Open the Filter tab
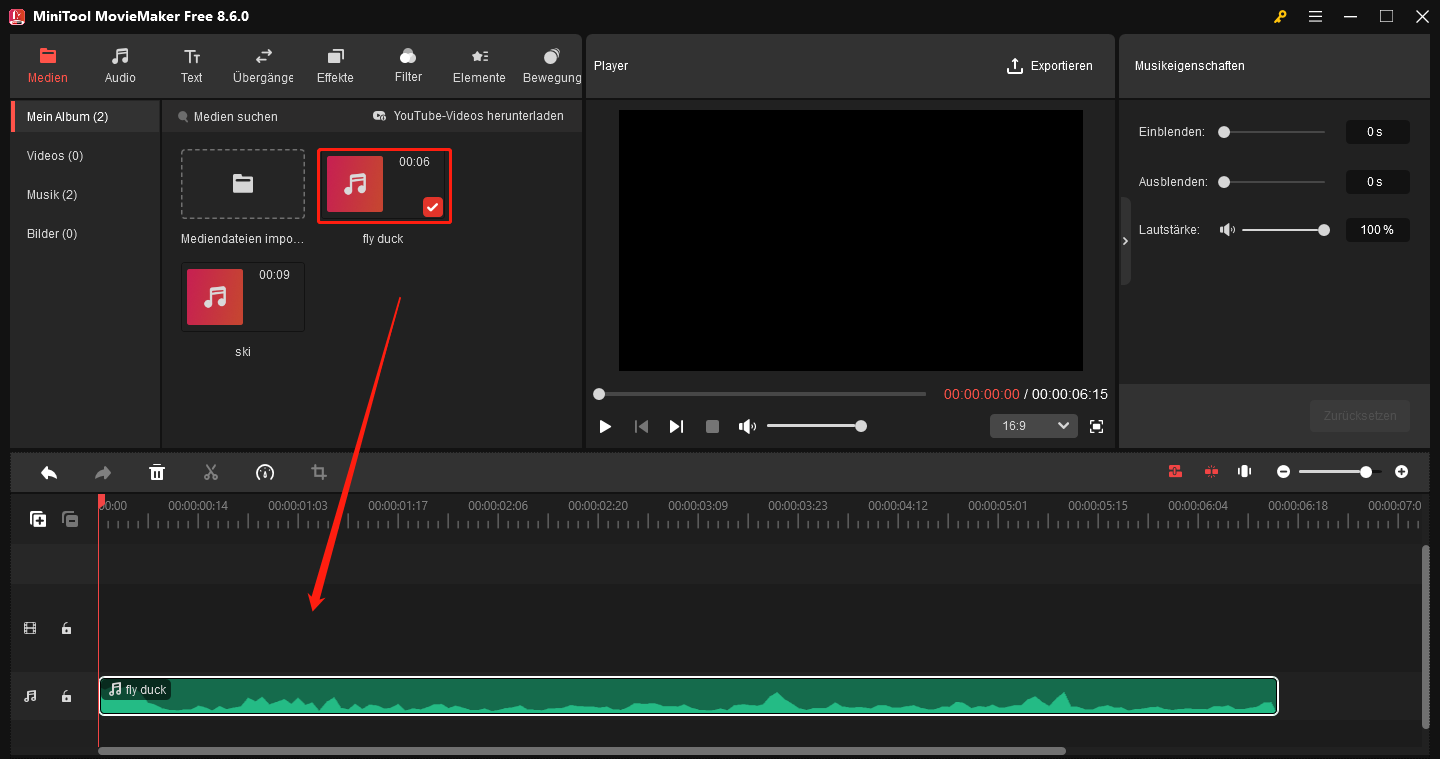 [x=408, y=65]
